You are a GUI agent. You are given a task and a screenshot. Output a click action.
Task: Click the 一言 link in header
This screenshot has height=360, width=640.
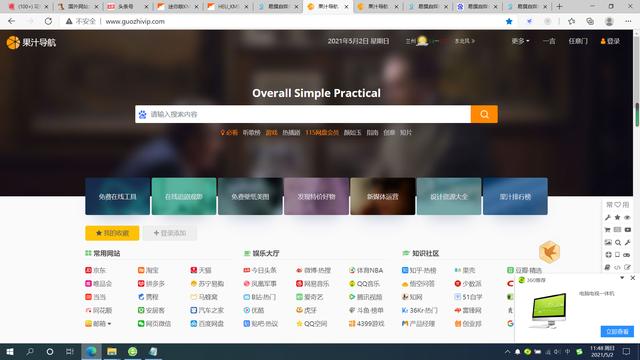click(x=549, y=41)
